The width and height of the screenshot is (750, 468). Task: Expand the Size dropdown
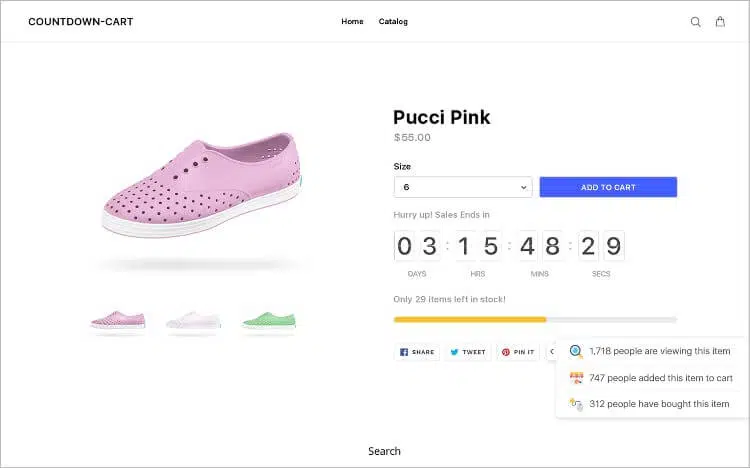pos(463,187)
